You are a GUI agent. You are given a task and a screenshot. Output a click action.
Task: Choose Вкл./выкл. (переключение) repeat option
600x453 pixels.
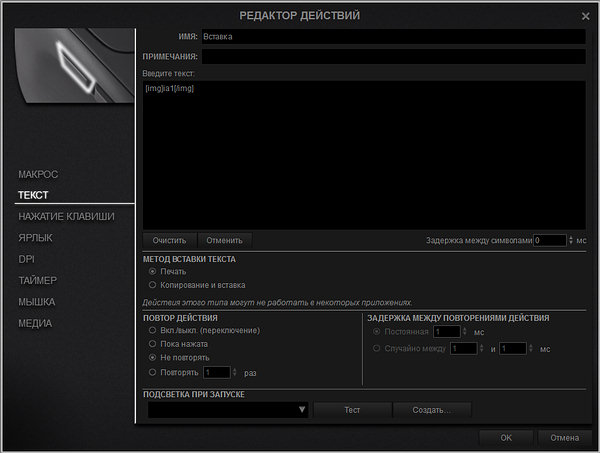(152, 330)
